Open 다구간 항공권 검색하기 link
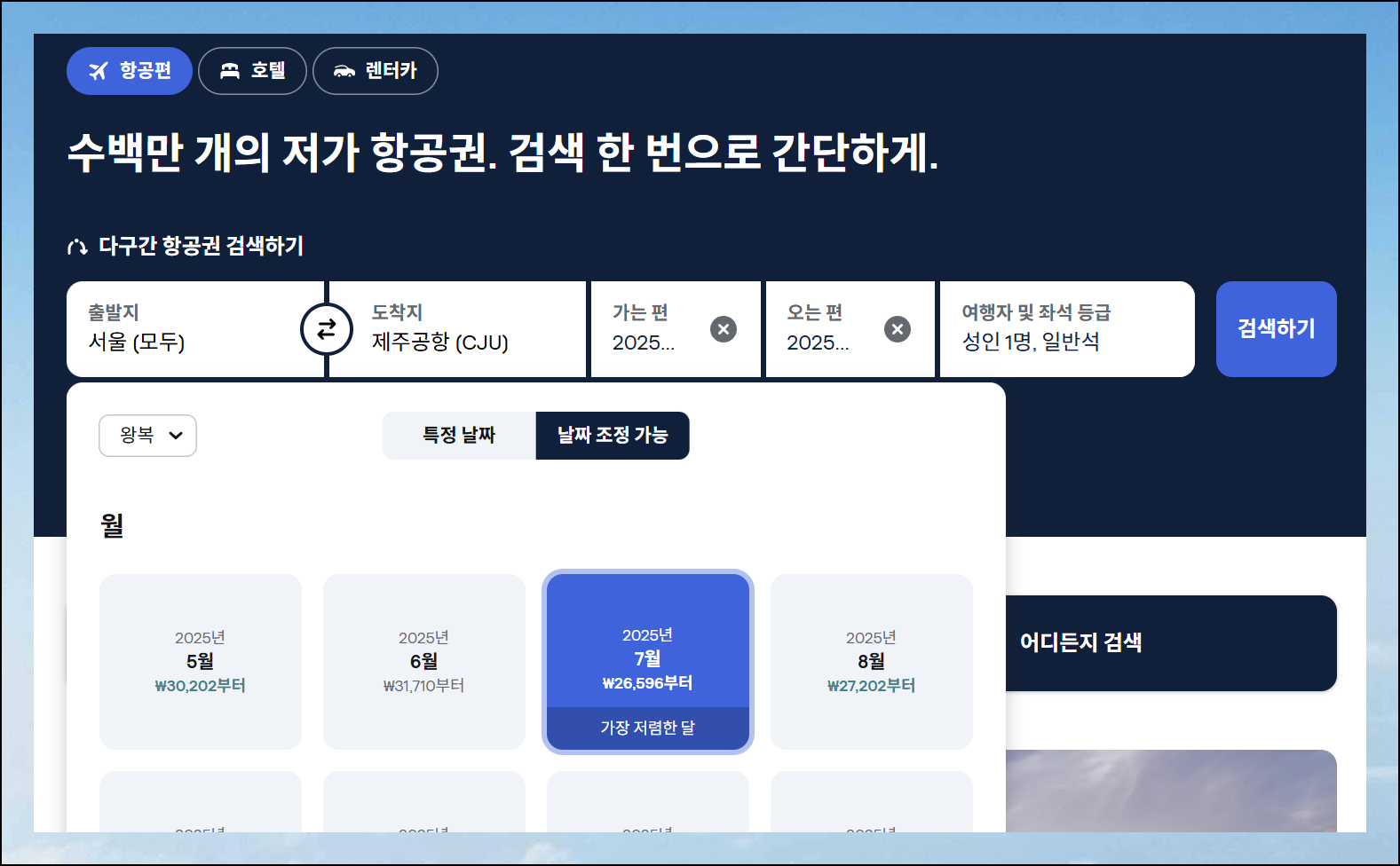The width and height of the screenshot is (1400, 866). click(186, 246)
